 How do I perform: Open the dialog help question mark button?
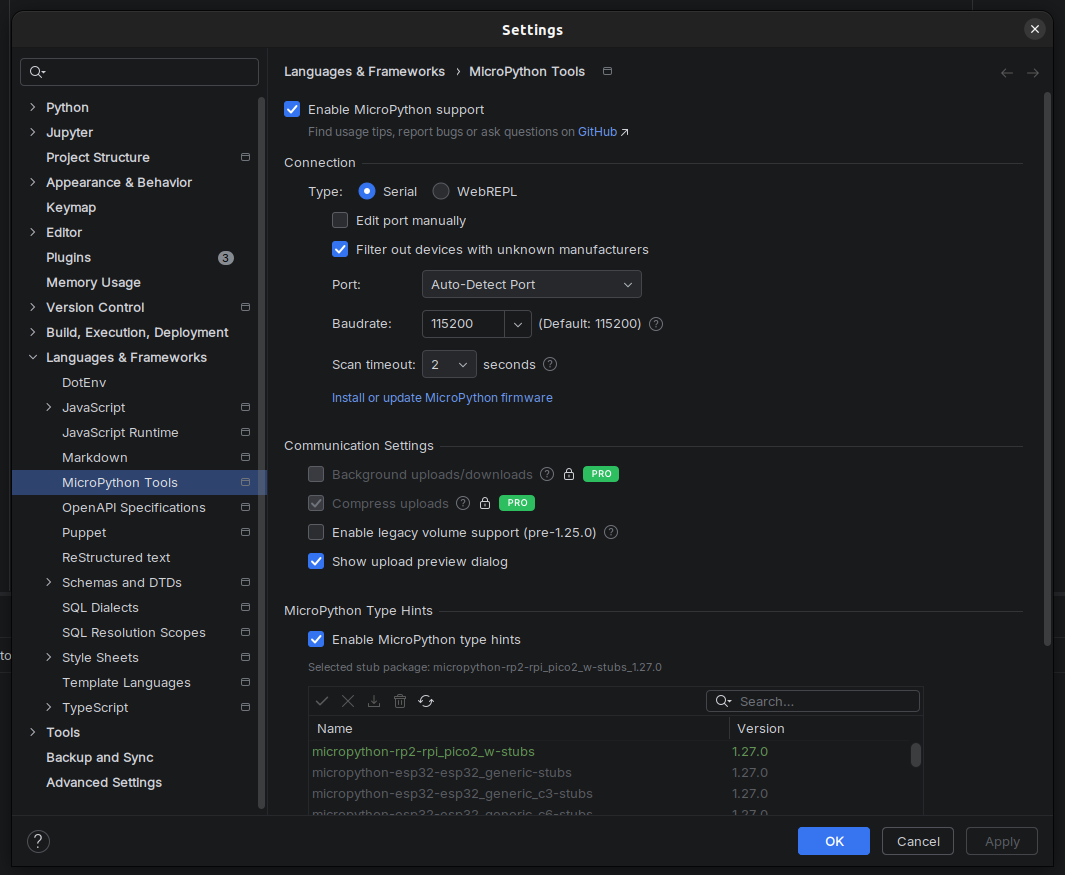coord(38,841)
